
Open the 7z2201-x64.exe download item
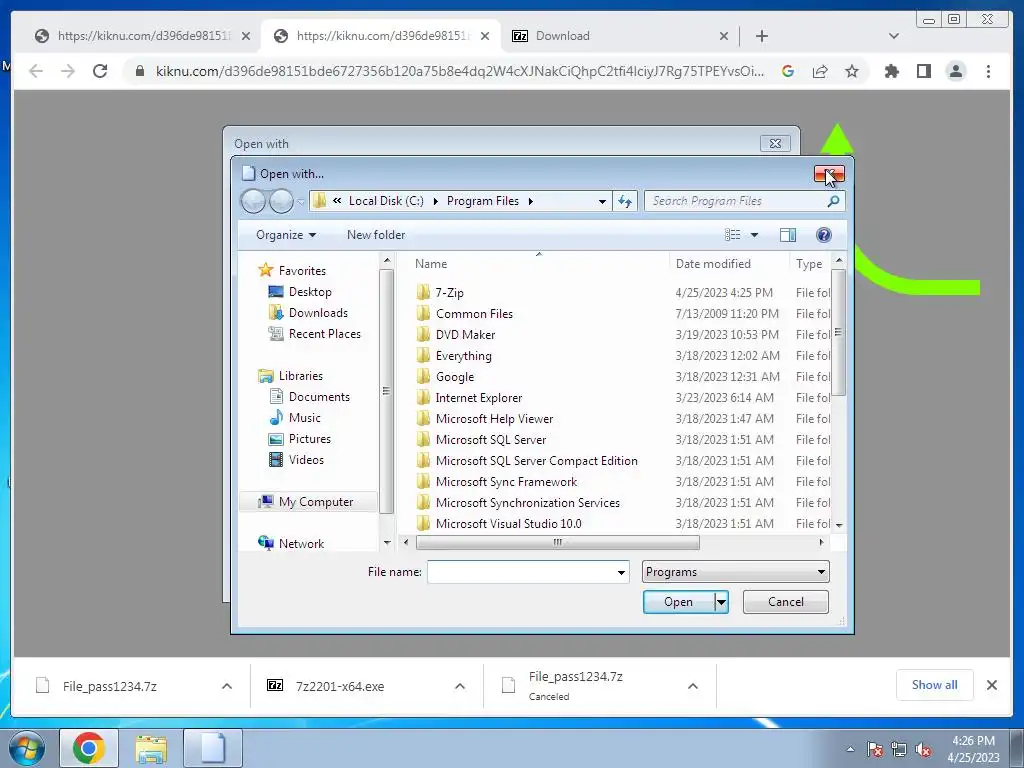[x=340, y=686]
